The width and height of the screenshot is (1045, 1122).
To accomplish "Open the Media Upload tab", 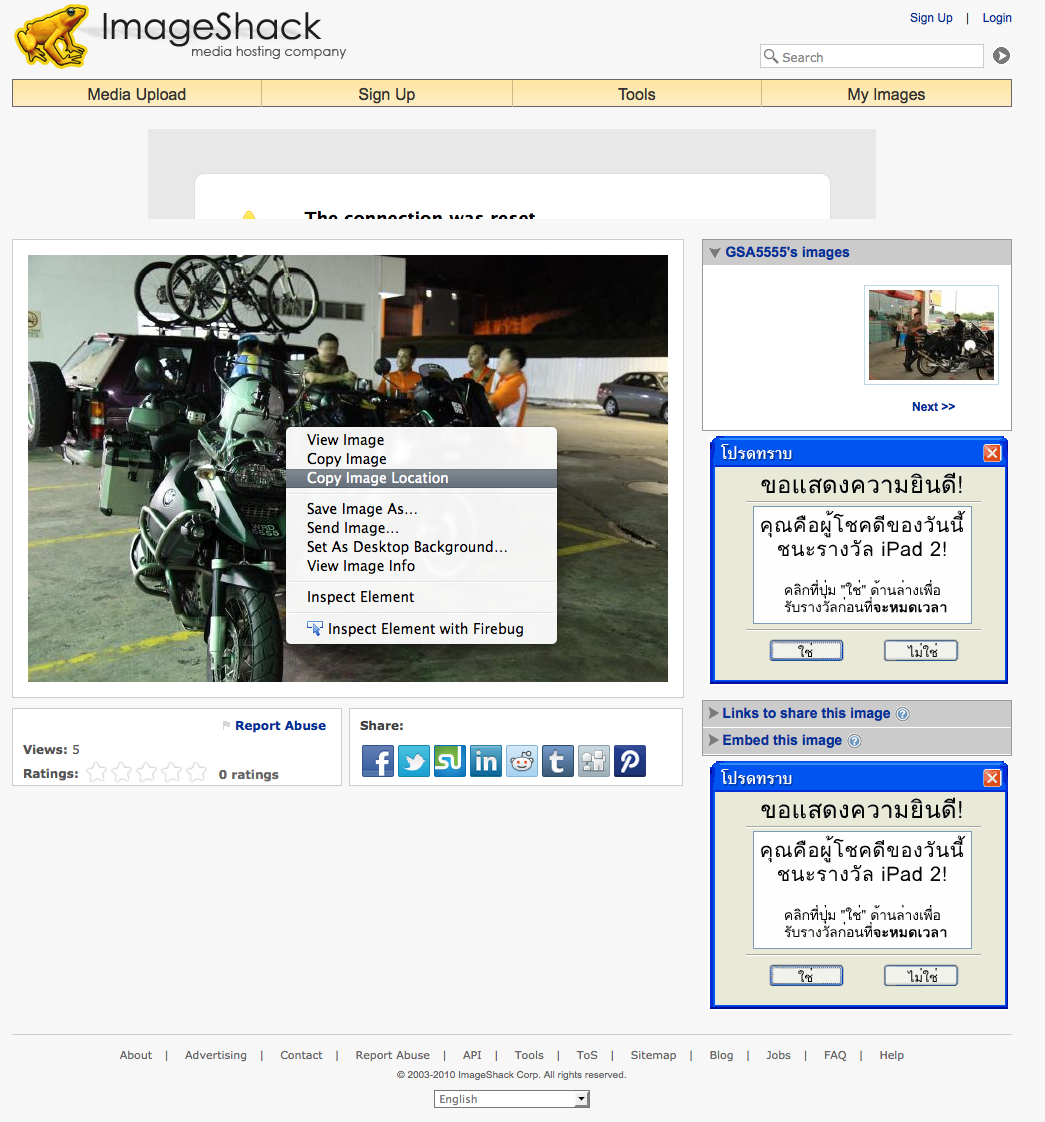I will pyautogui.click(x=137, y=94).
